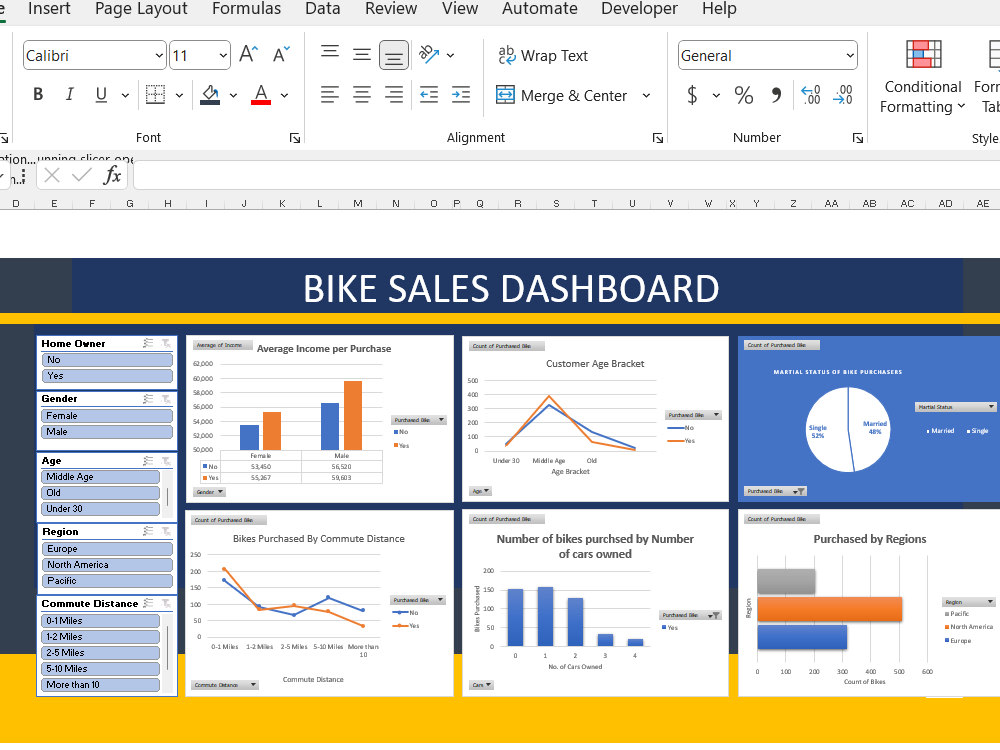Image resolution: width=1000 pixels, height=750 pixels.
Task: Select column M header
Action: click(x=358, y=203)
